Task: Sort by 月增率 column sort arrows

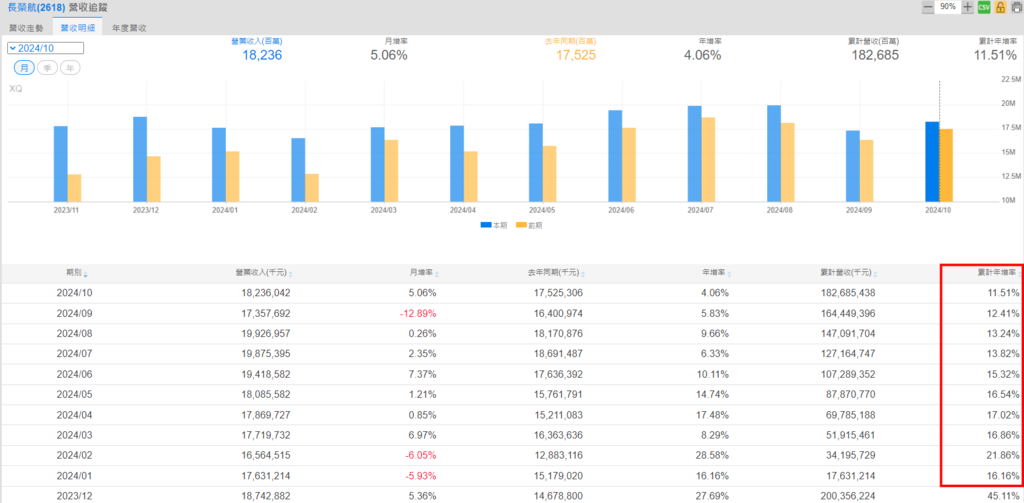Action: pos(437,274)
